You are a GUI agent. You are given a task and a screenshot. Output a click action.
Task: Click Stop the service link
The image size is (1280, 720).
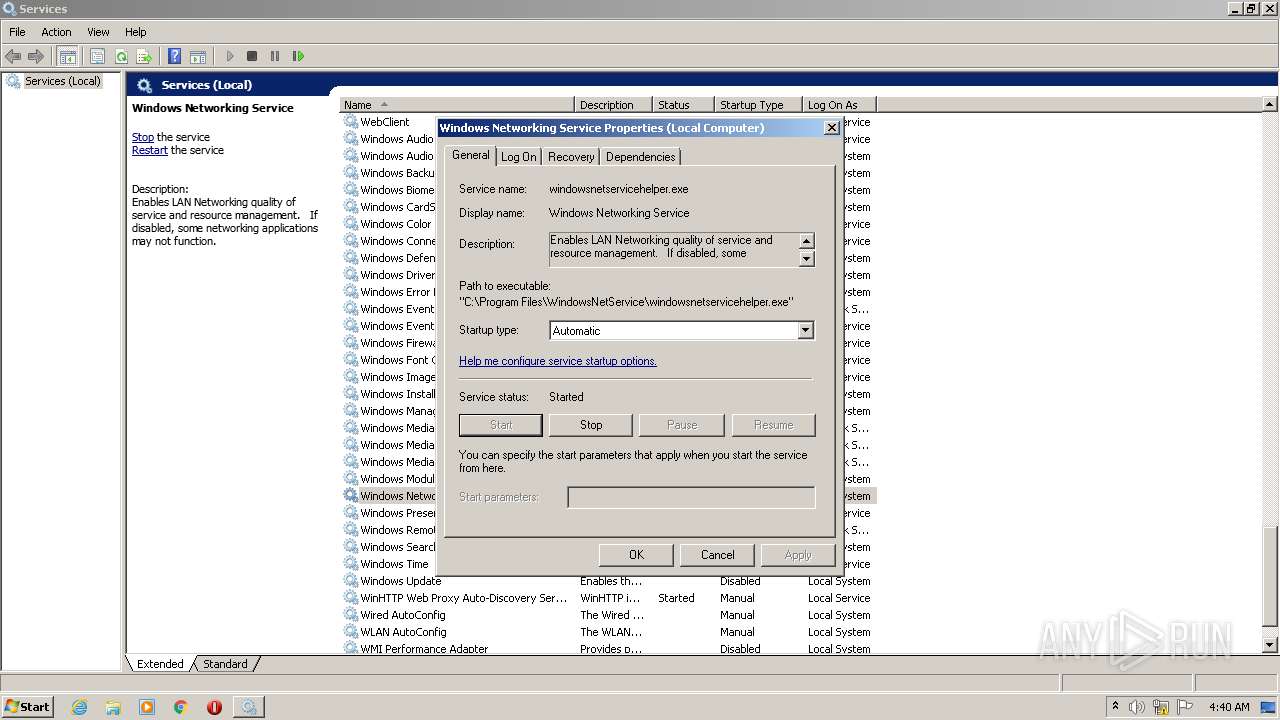click(x=143, y=137)
